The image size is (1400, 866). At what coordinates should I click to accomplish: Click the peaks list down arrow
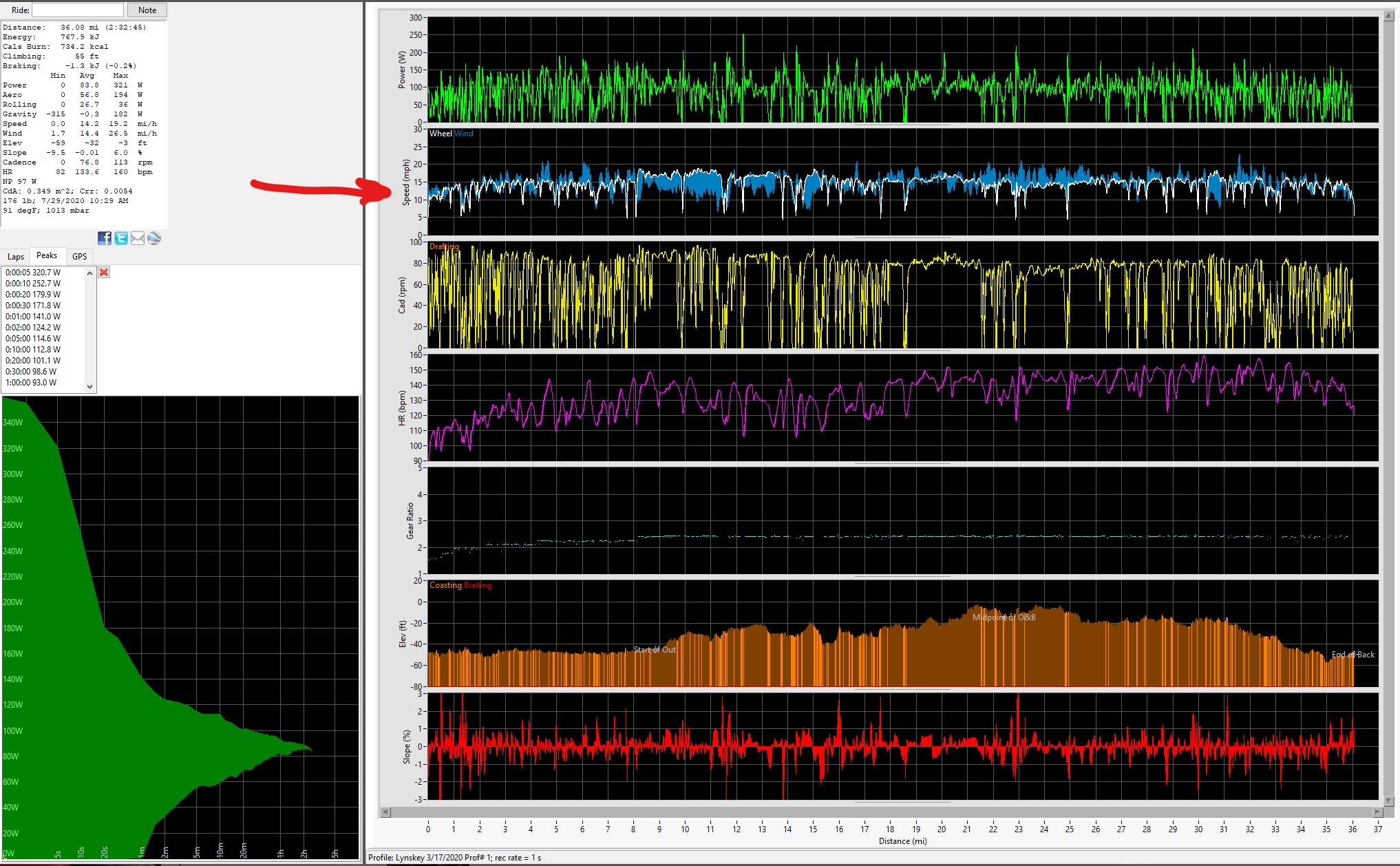pyautogui.click(x=89, y=386)
